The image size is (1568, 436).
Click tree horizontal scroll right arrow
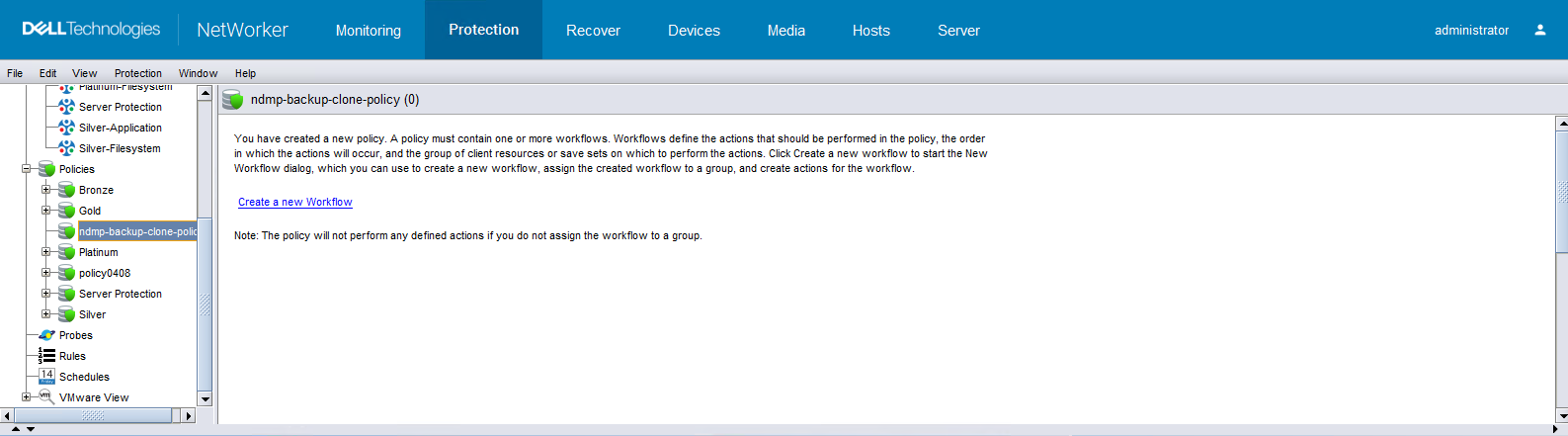point(189,416)
